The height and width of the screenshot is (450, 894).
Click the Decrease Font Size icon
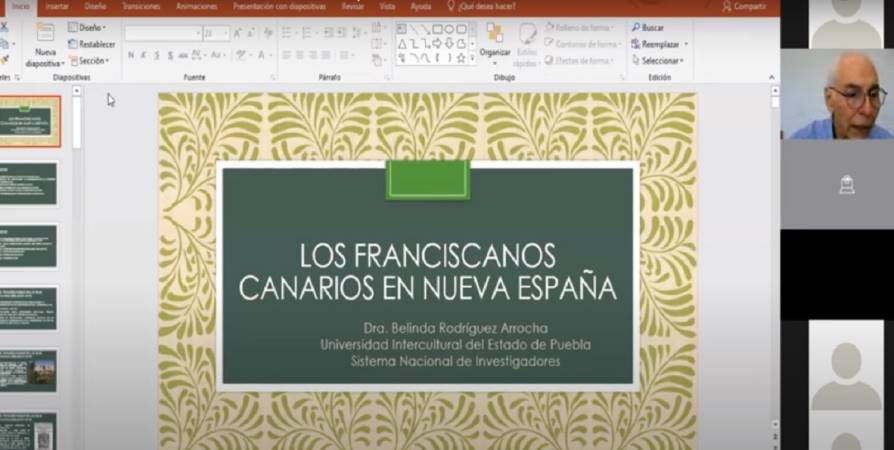(x=250, y=33)
